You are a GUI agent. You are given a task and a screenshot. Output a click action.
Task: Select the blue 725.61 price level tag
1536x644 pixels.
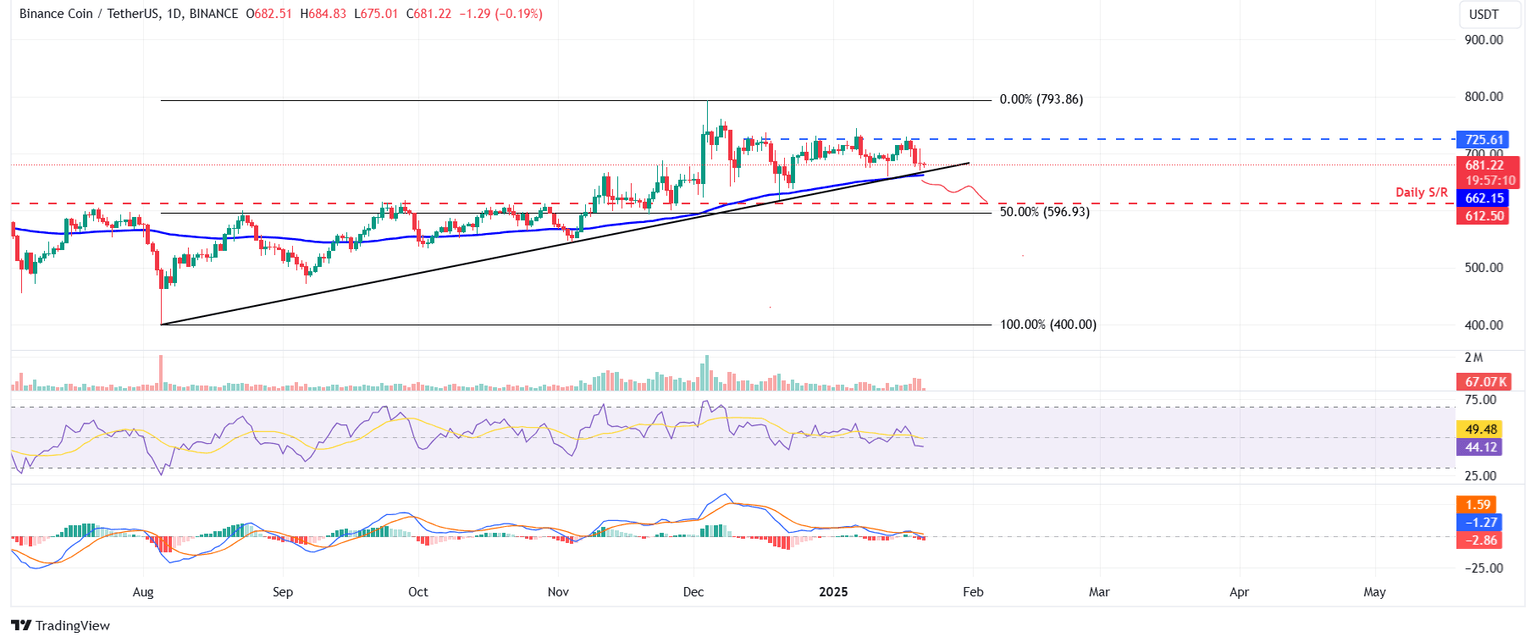click(1484, 140)
